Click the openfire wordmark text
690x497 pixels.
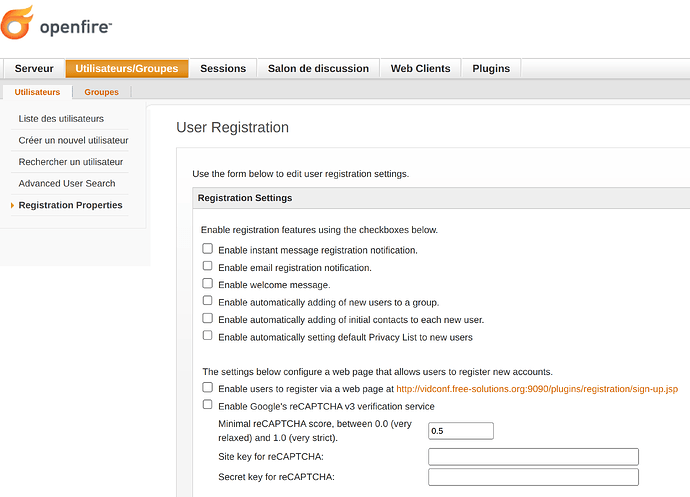[x=76, y=27]
